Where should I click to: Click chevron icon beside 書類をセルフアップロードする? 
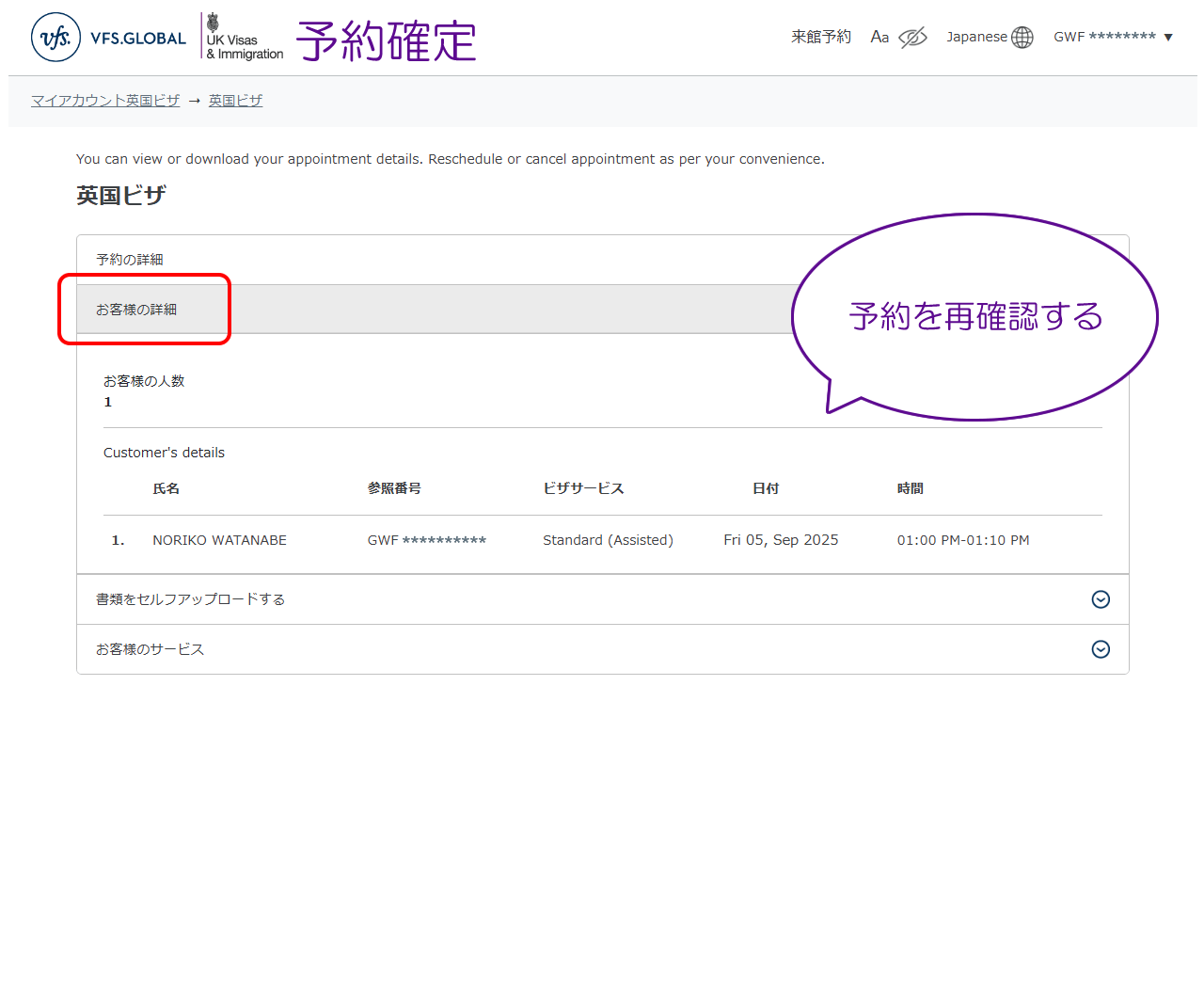[x=1101, y=599]
